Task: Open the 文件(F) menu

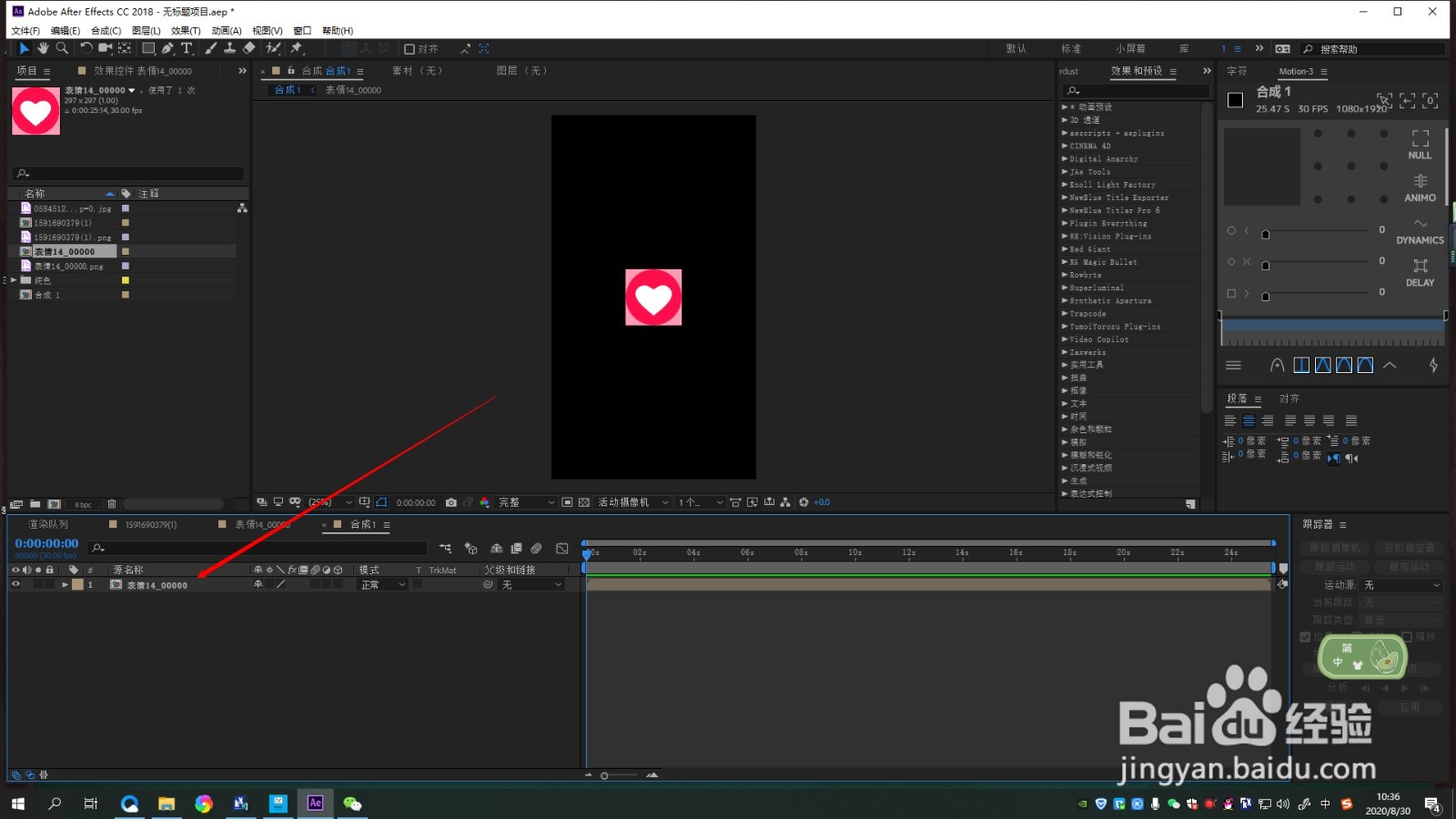Action: click(x=25, y=31)
